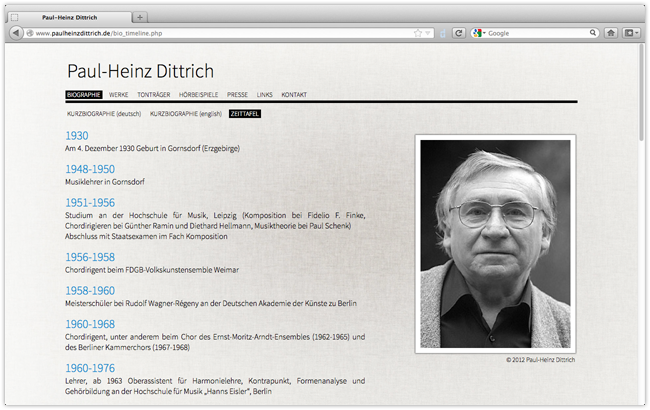Show URL history dropdown arrow
Screen dimensions: 650x410
[428, 33]
